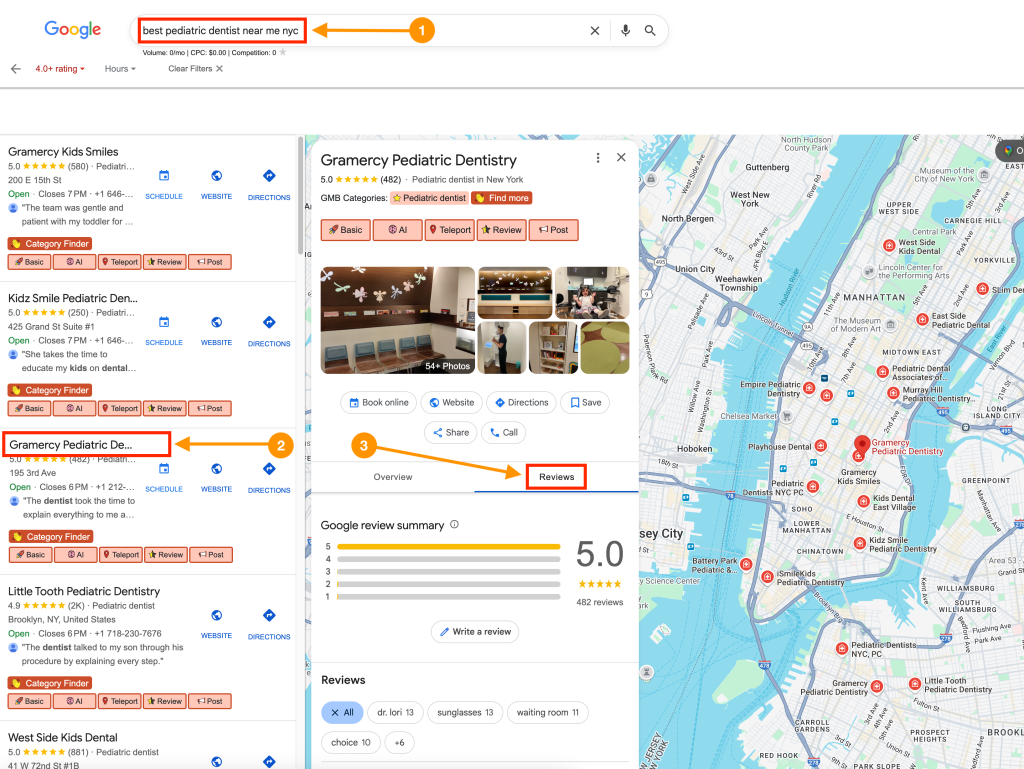1024x769 pixels.
Task: Open Schedule for Gramercy Kids Smiles
Action: pyautogui.click(x=164, y=184)
